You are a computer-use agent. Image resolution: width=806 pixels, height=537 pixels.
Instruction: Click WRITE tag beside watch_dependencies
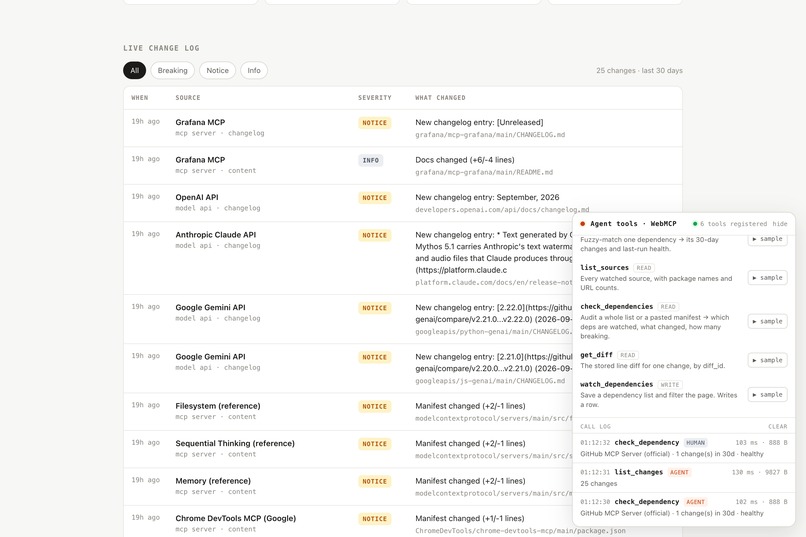[670, 384]
